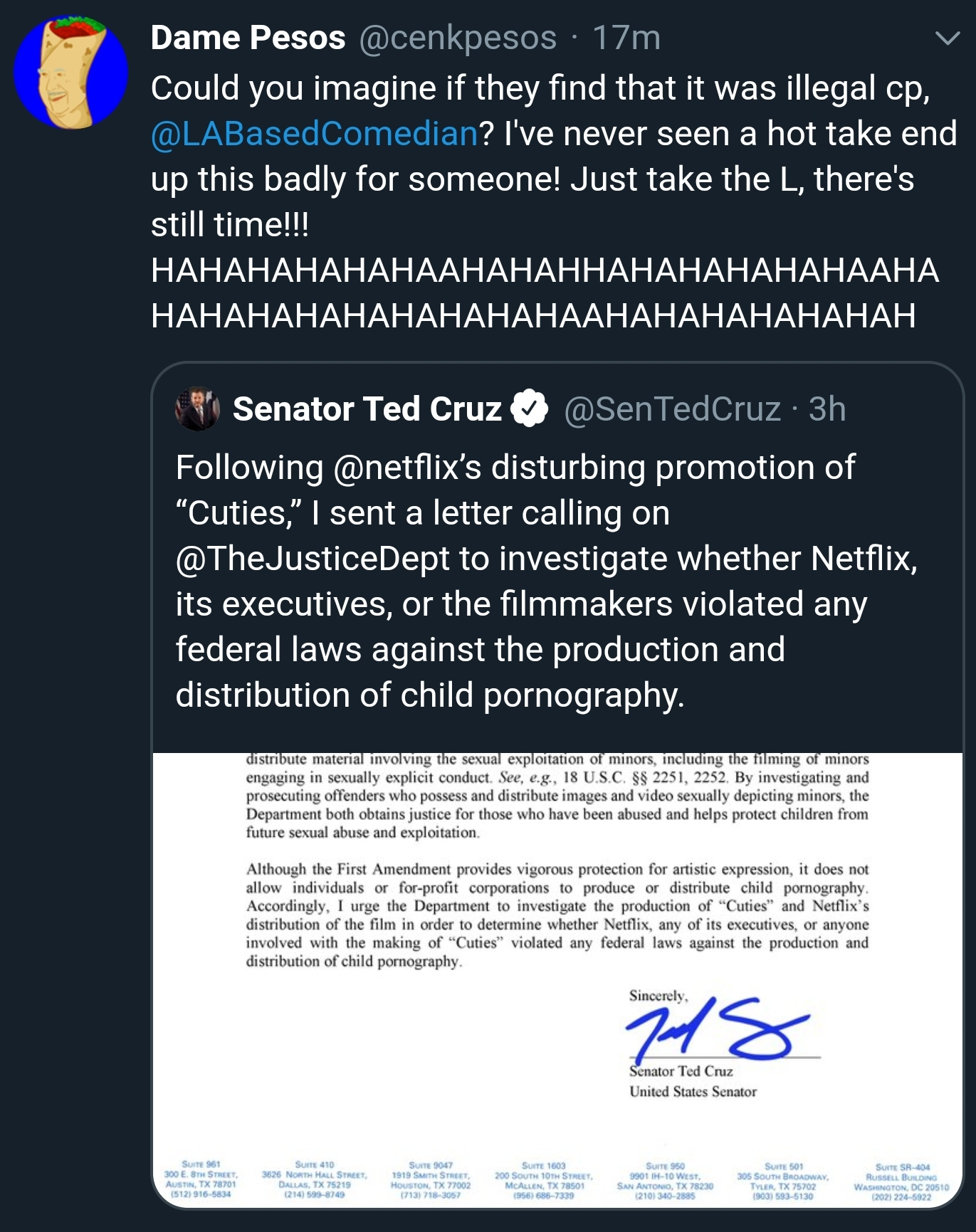Tap the @SenTedCruz handle

pos(672,409)
